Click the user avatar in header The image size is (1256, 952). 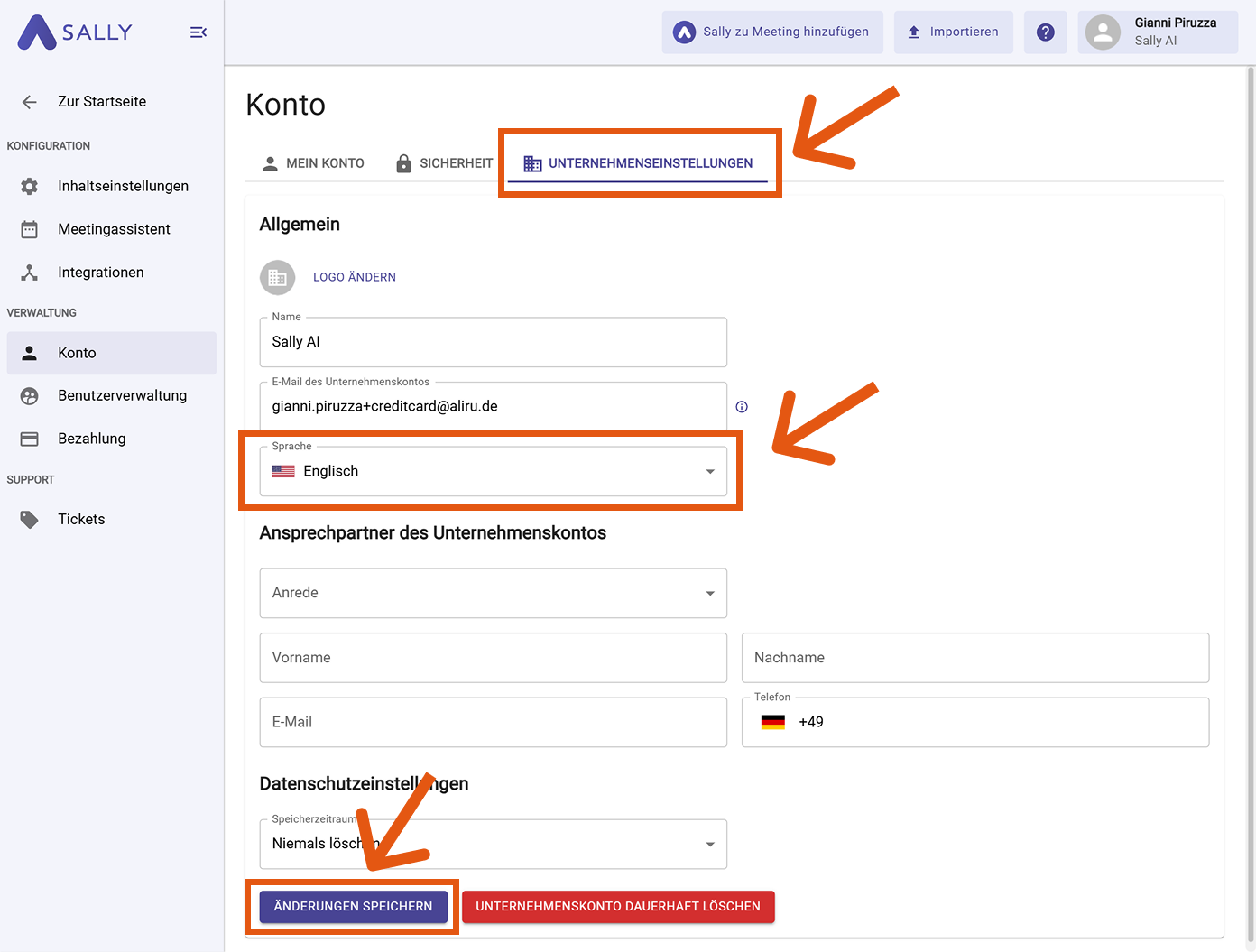[x=1103, y=32]
